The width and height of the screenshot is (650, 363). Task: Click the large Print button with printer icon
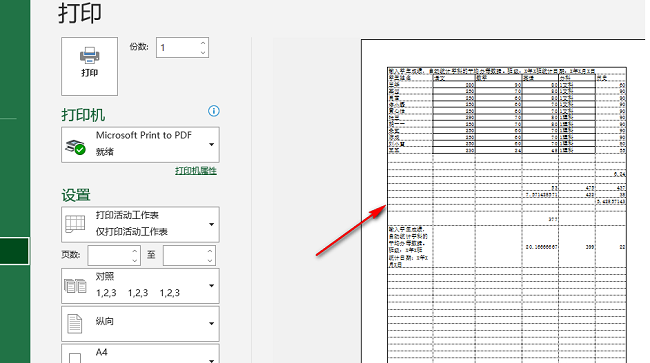90,66
